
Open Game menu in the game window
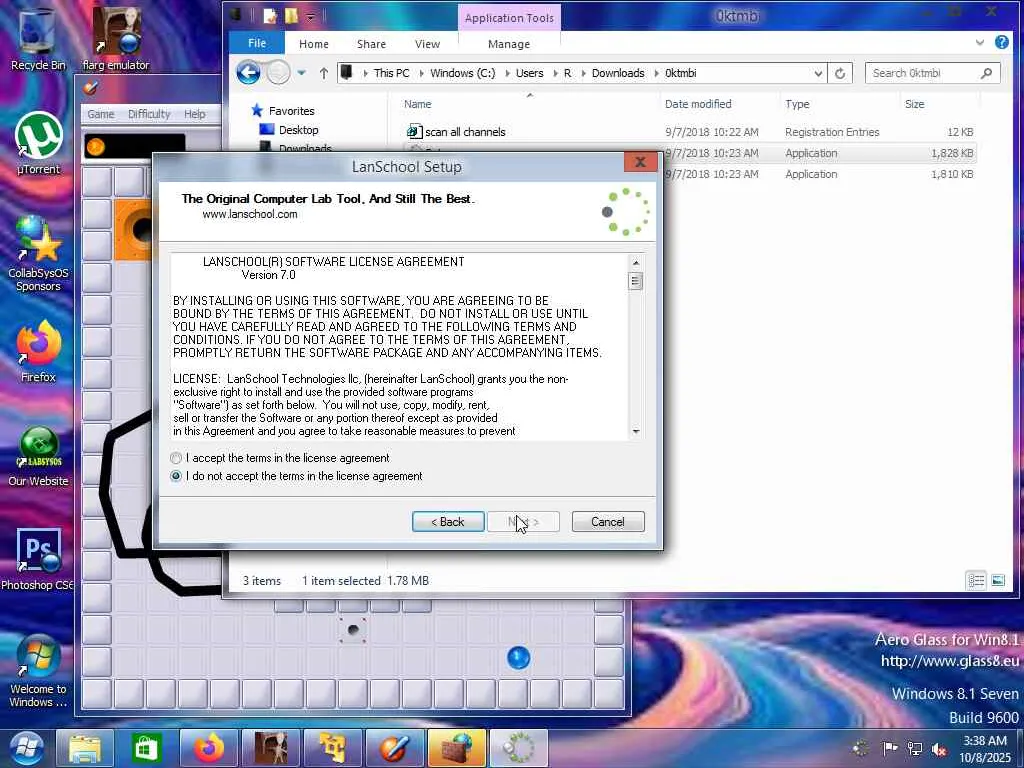[x=101, y=114]
